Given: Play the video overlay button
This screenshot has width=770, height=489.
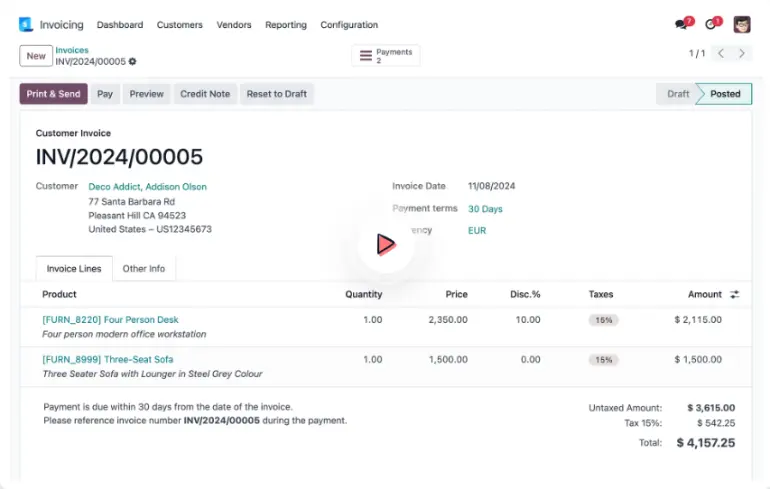Looking at the screenshot, I should tap(385, 244).
